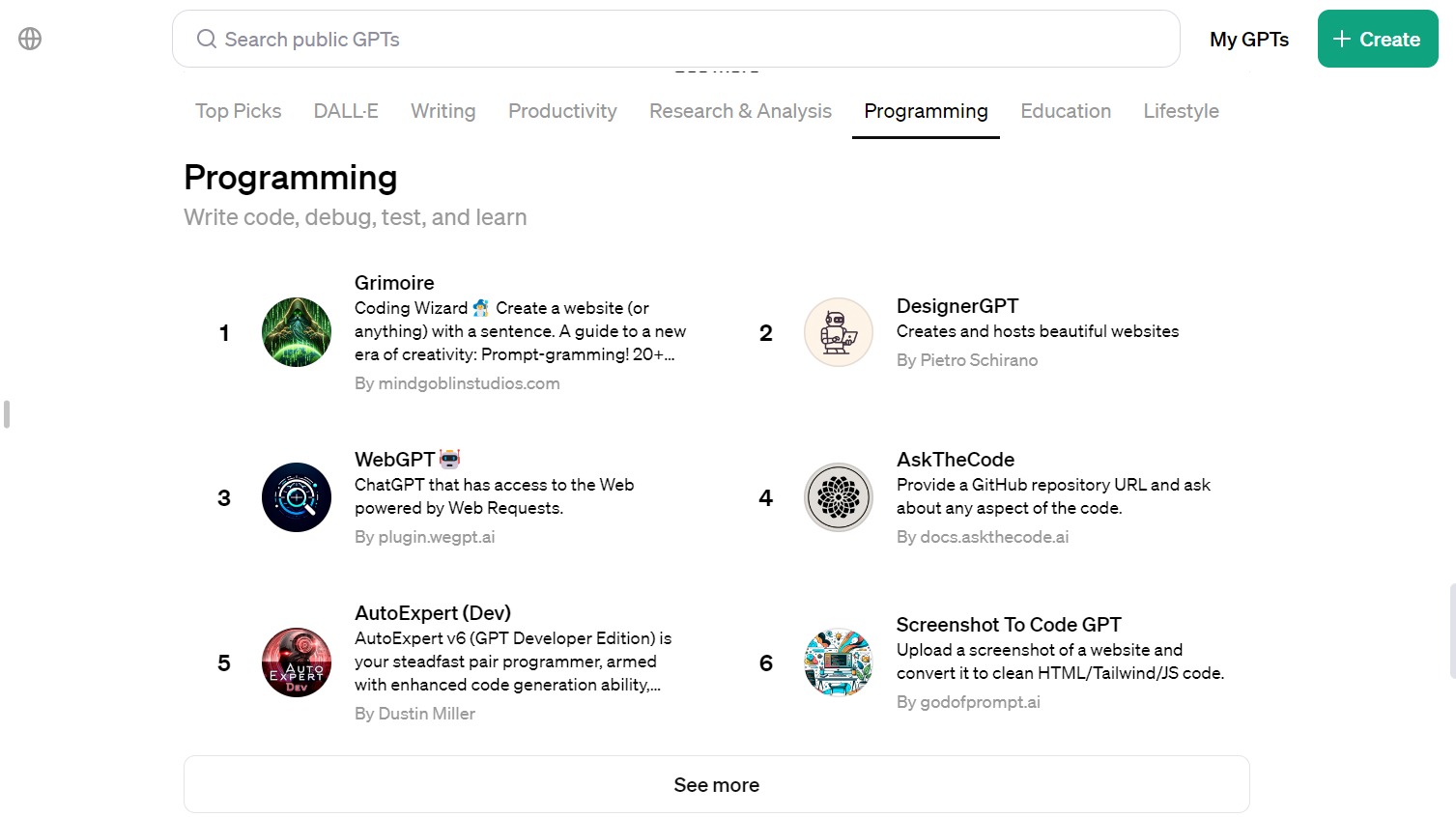Click 'Creates and hosts beautiful websites' description
Screen dimensions: 1456x817
[x=1038, y=331]
